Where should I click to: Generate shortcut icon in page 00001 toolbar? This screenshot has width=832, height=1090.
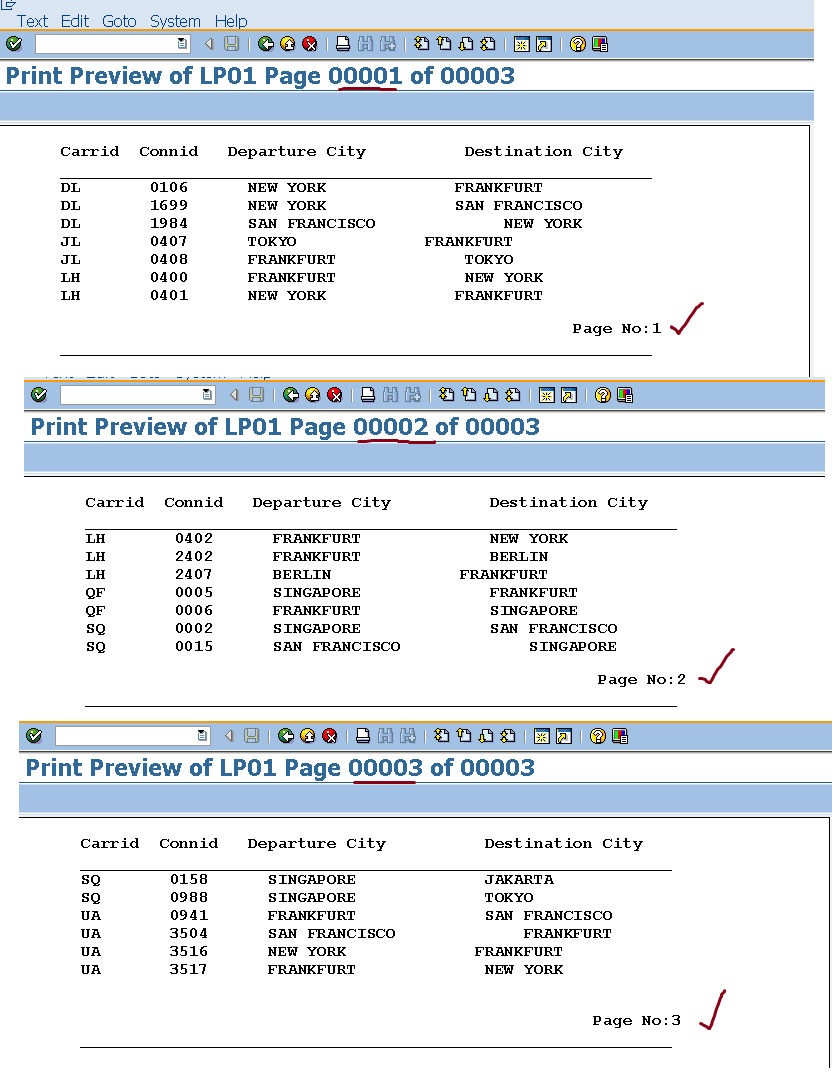pyautogui.click(x=544, y=44)
